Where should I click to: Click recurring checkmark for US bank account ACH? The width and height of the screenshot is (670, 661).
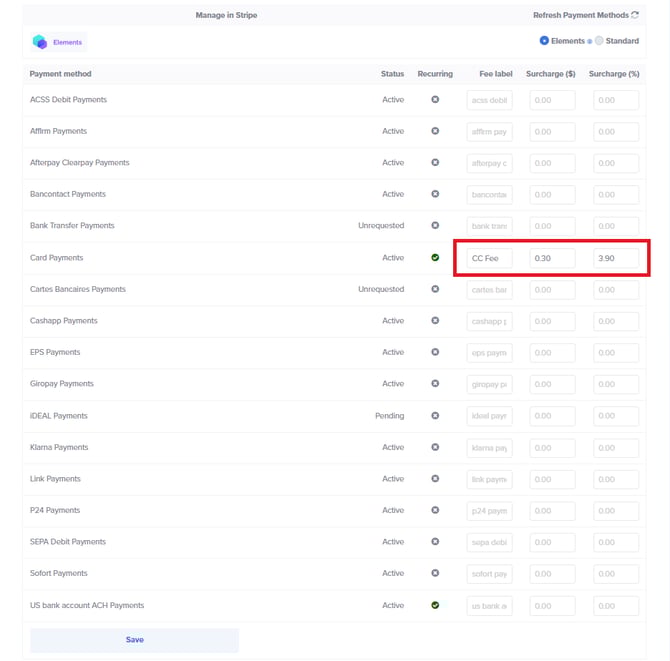pyautogui.click(x=435, y=605)
